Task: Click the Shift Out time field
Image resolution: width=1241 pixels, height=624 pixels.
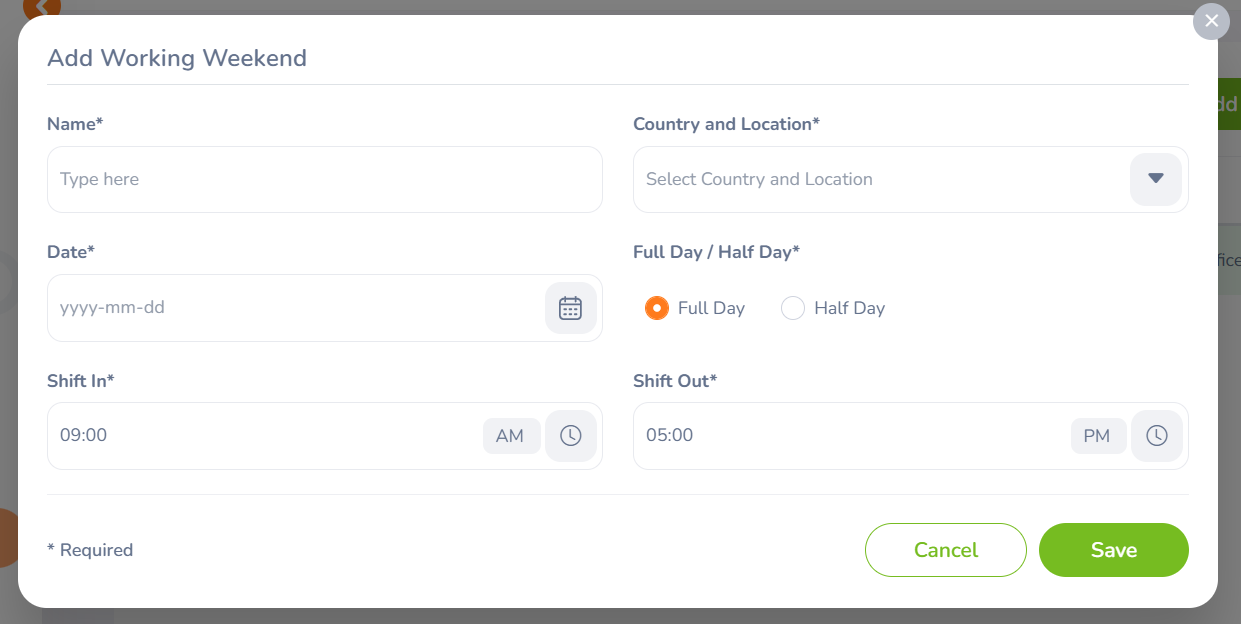Action: click(x=850, y=436)
